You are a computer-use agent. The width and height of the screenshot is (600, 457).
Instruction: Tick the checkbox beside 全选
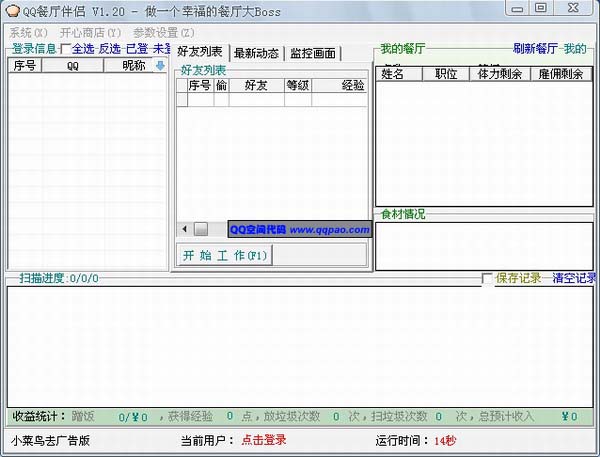[x=65, y=49]
